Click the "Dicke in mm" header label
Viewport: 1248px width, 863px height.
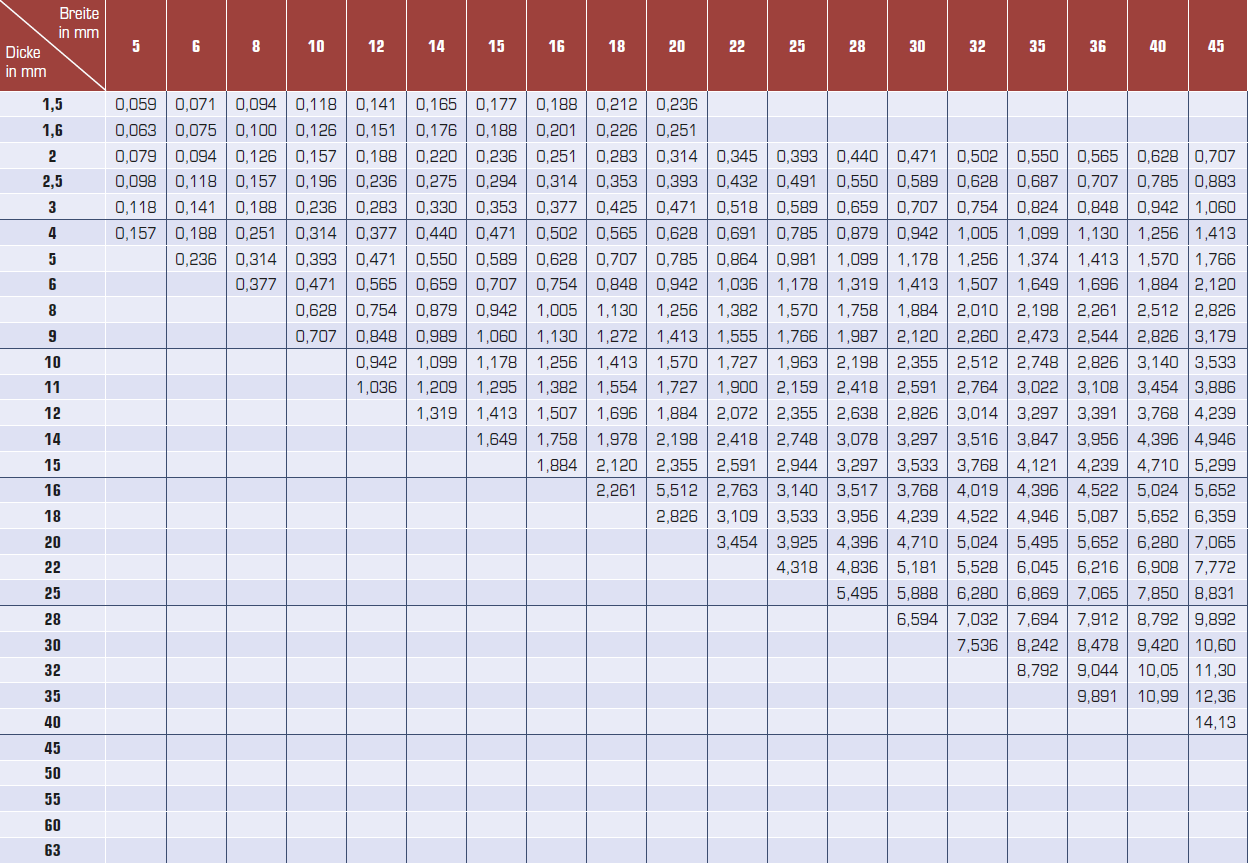26,61
